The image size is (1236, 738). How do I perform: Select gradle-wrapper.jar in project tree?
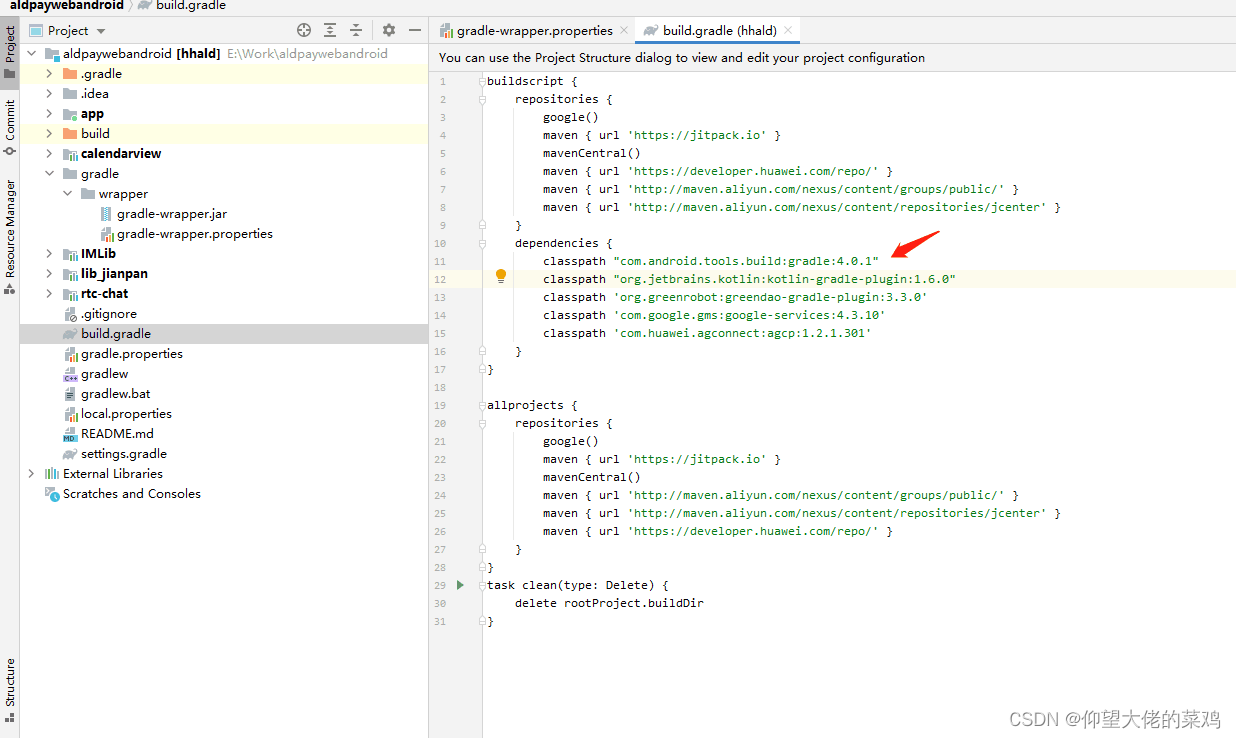coord(172,213)
